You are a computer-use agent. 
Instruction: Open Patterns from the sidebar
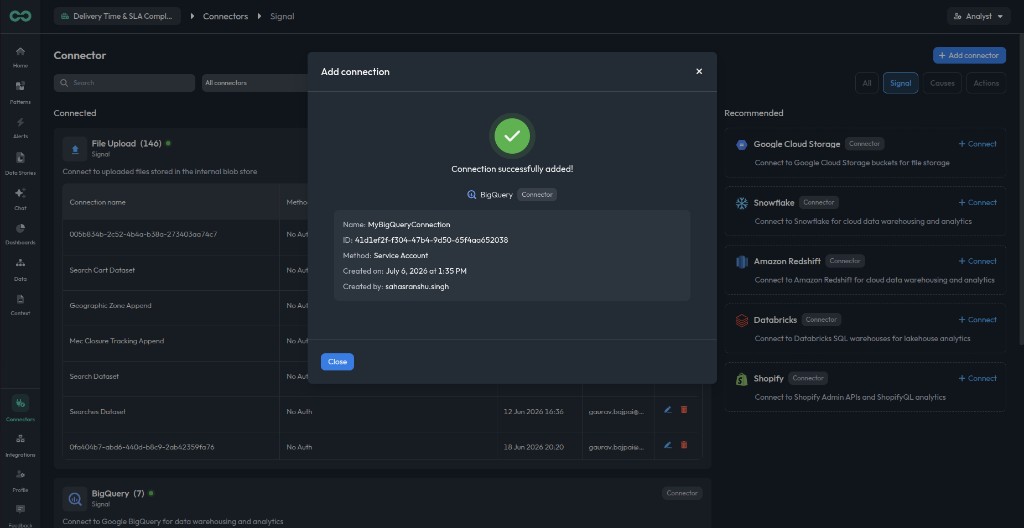pos(20,91)
